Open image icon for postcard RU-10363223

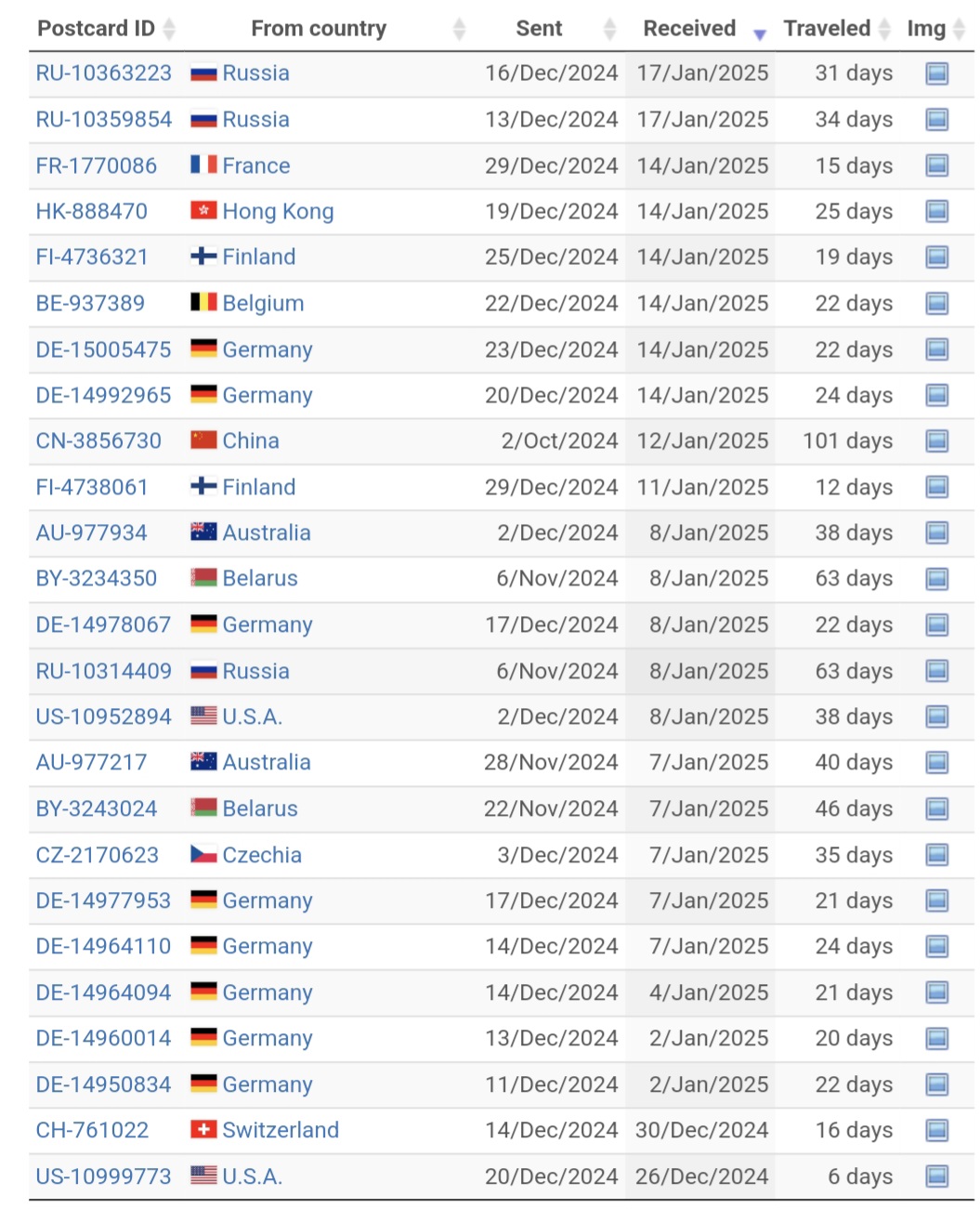coord(937,73)
